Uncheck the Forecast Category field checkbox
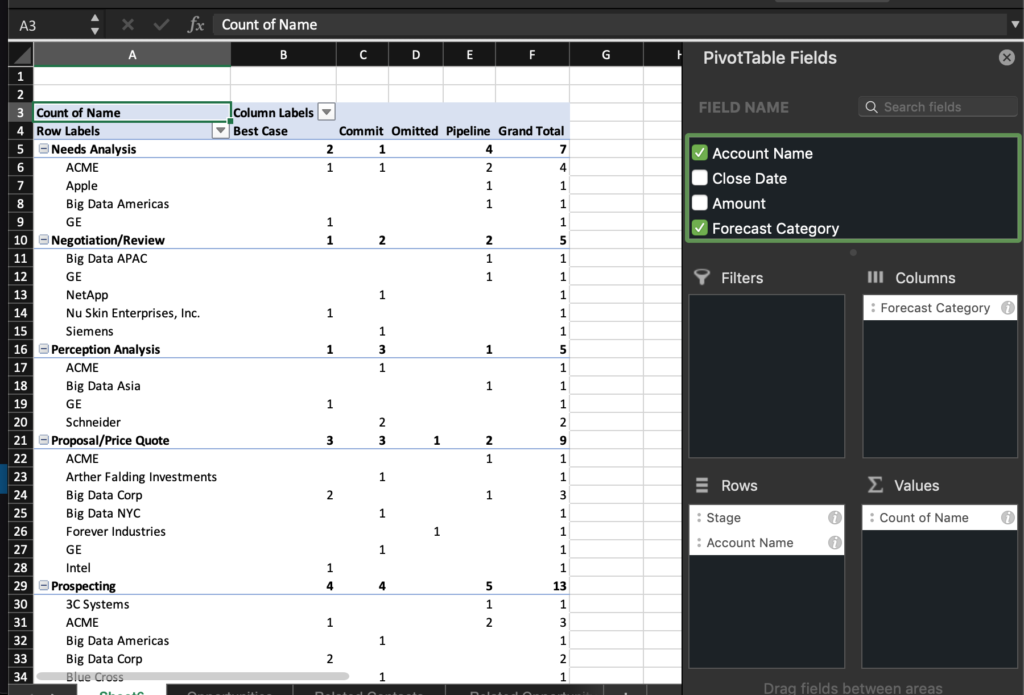The image size is (1024, 695). tap(699, 227)
